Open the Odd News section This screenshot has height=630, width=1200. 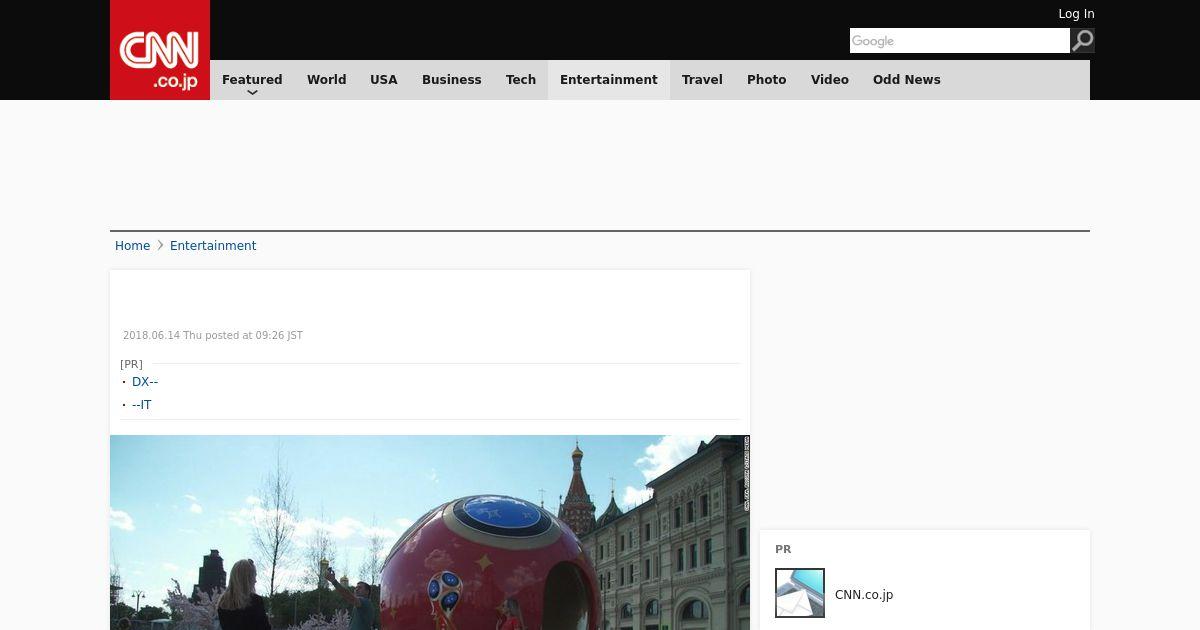907,80
